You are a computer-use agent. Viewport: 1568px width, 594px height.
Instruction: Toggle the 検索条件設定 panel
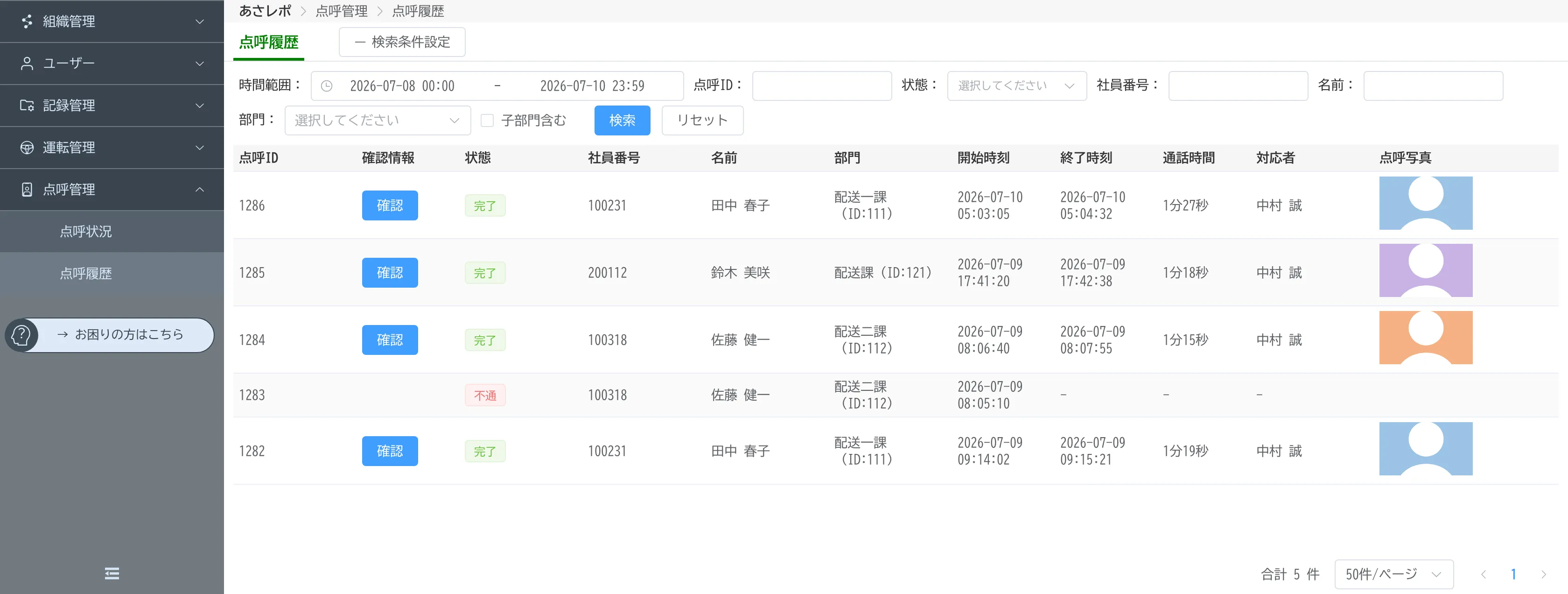402,42
